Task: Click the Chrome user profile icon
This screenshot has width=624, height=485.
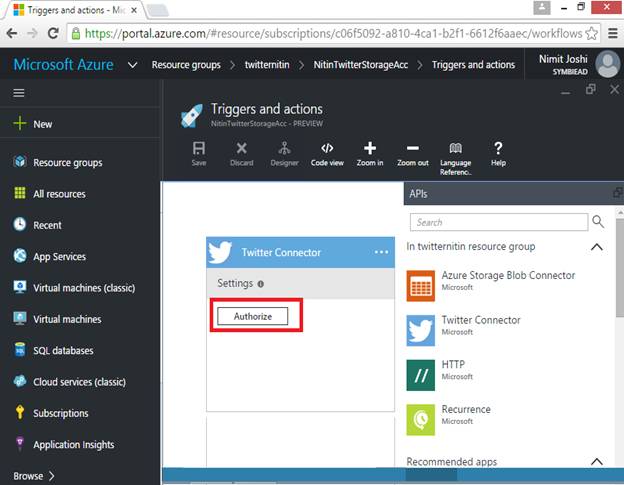Action: [542, 8]
